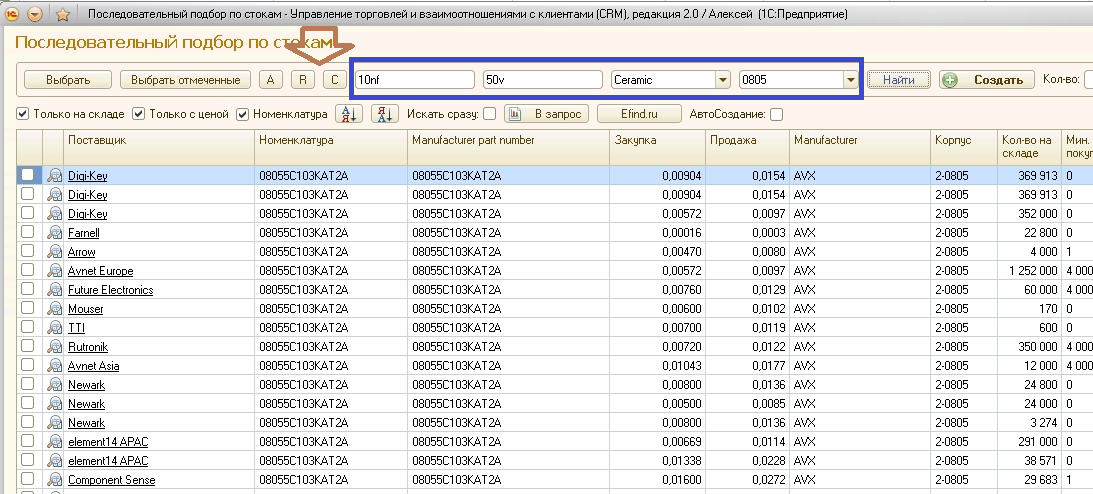
Task: Click the magnifier icon in Mouser row
Action: [x=54, y=309]
